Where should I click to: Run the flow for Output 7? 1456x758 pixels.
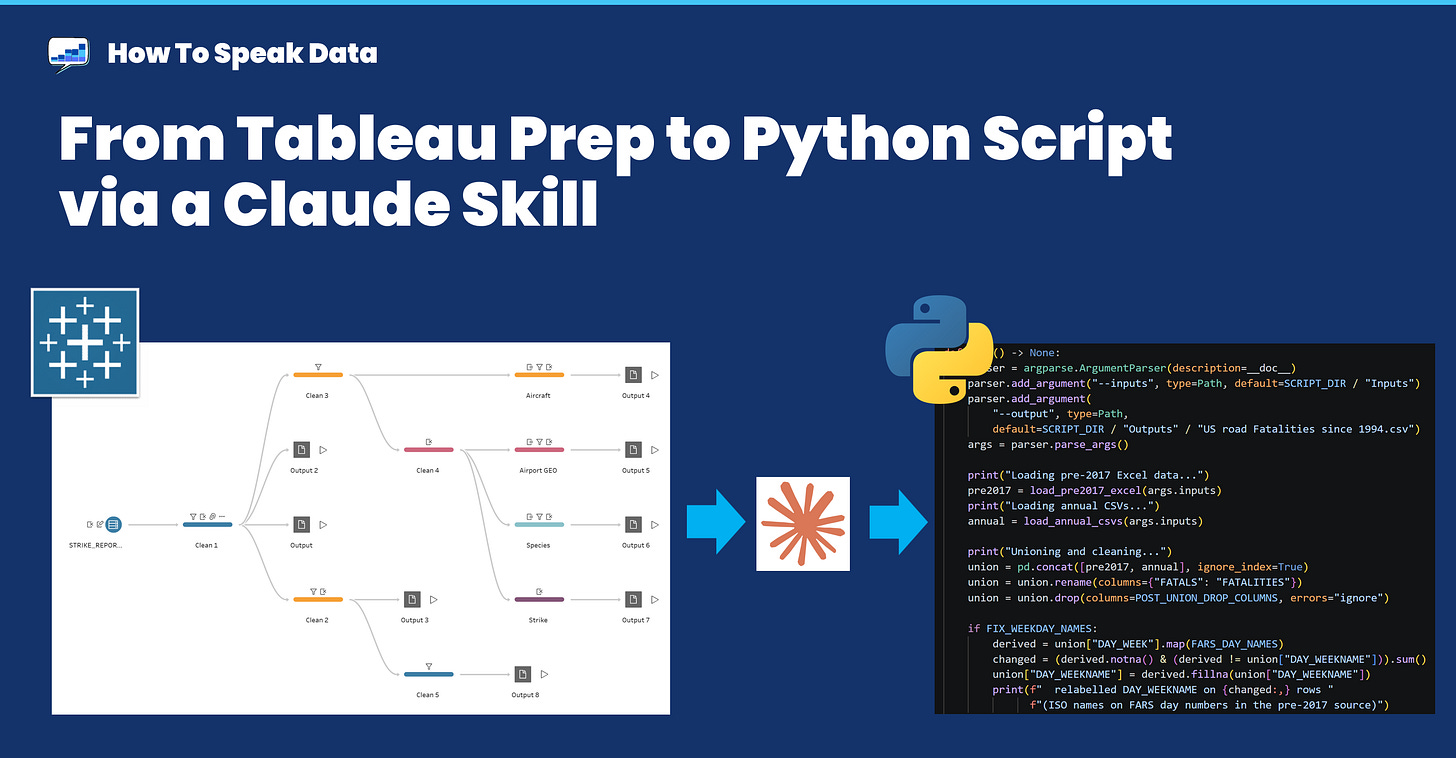(x=656, y=599)
